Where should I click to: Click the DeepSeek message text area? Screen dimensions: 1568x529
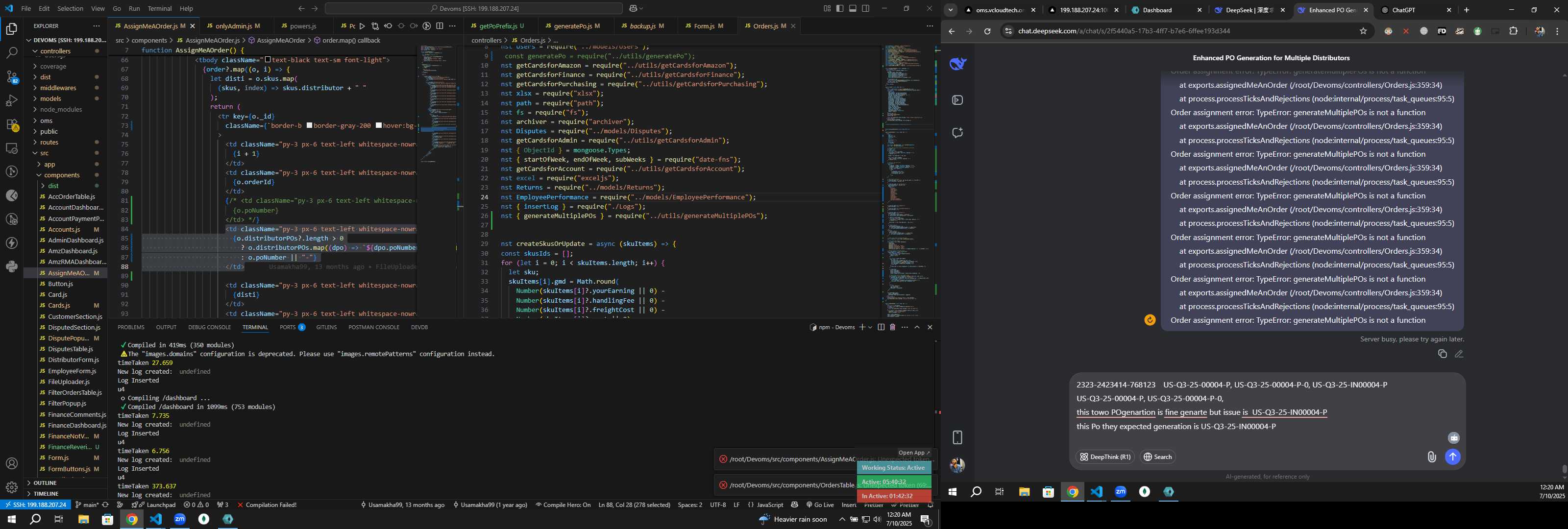1266,406
